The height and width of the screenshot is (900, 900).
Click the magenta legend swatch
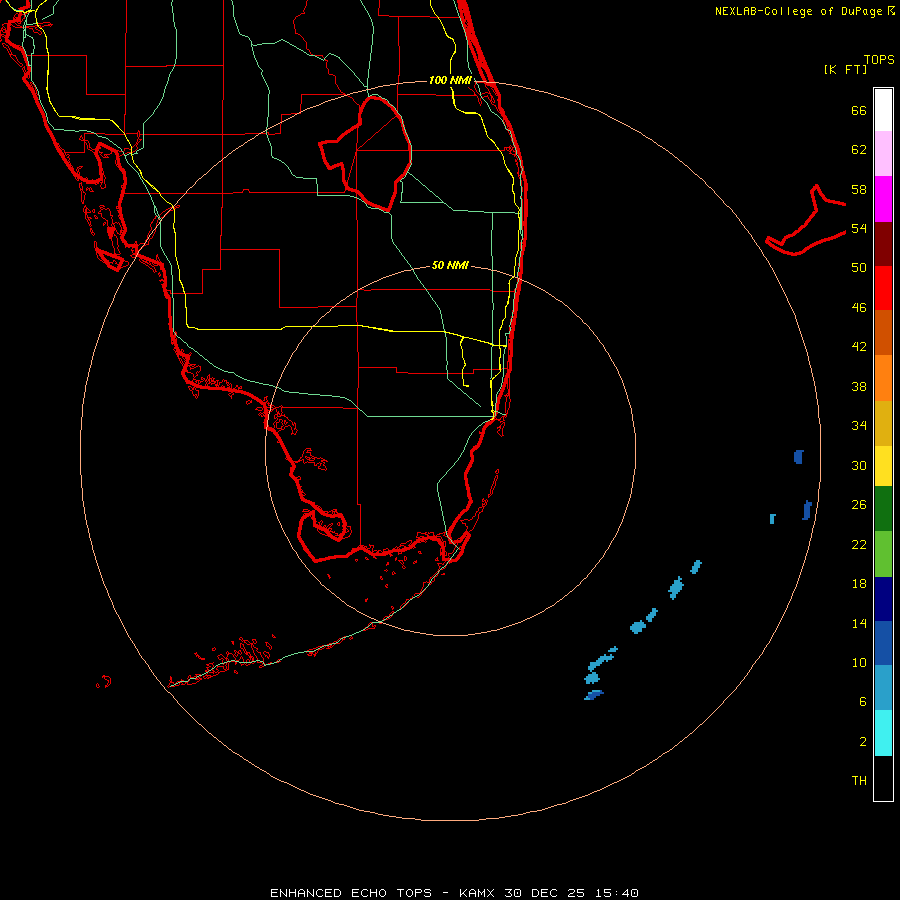pyautogui.click(x=883, y=199)
